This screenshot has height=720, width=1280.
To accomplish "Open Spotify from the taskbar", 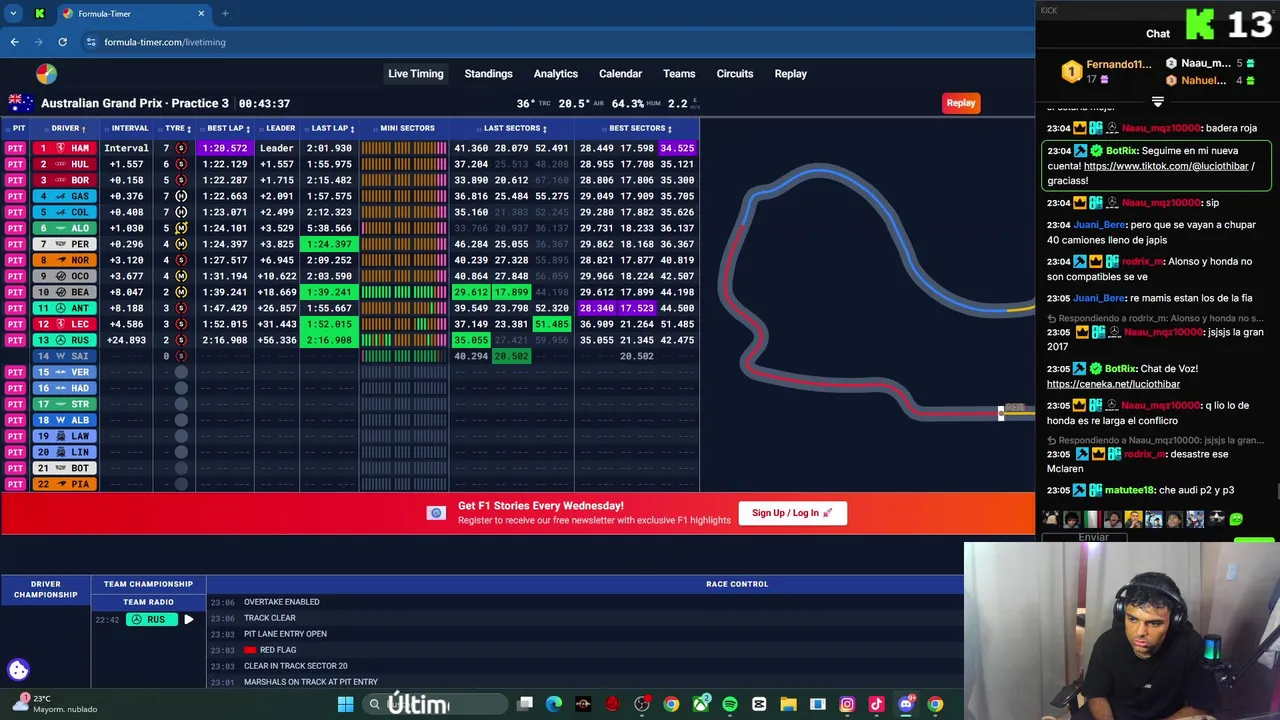I will pyautogui.click(x=730, y=704).
